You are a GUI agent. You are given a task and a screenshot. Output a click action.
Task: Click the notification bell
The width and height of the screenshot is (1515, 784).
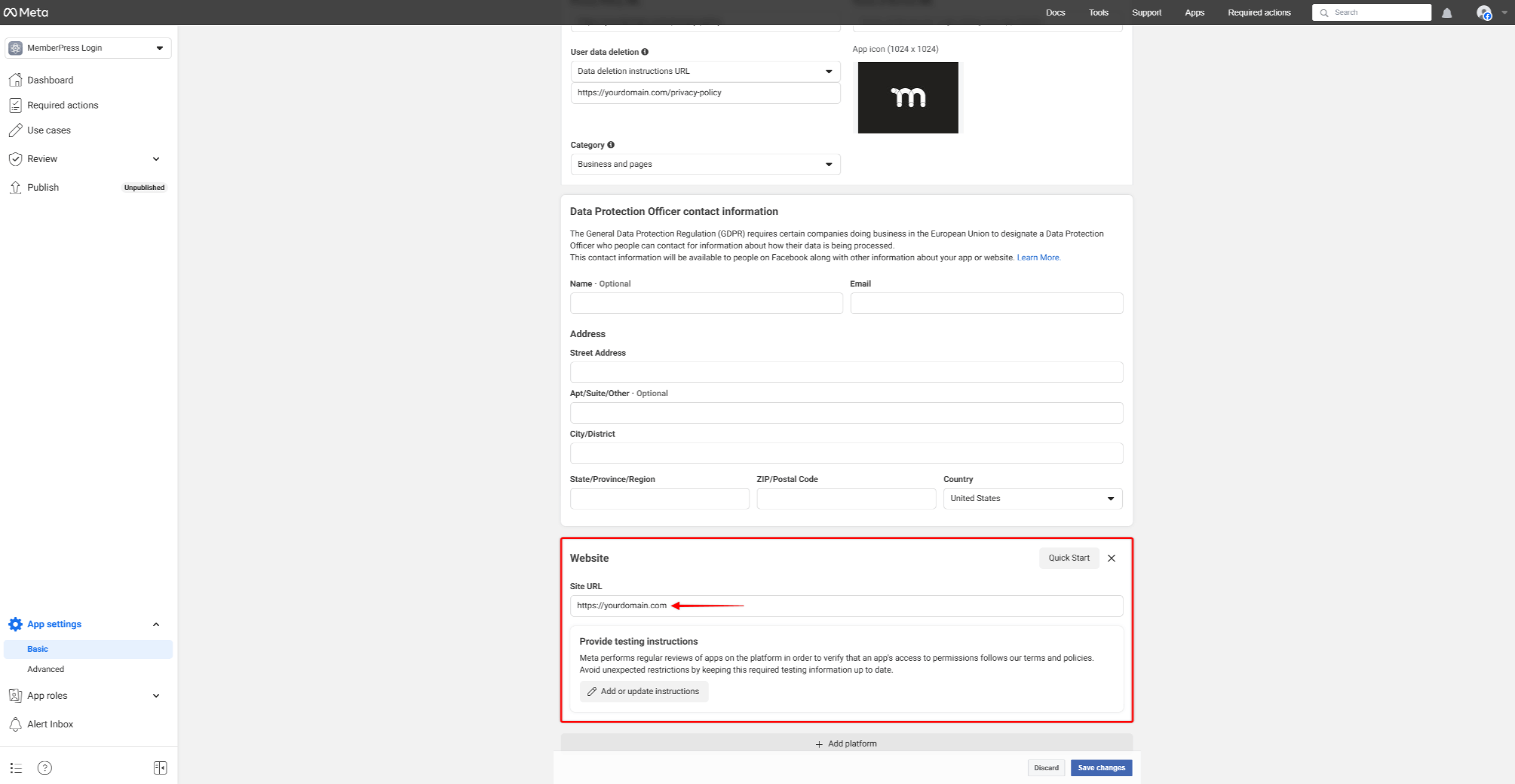(x=1447, y=12)
